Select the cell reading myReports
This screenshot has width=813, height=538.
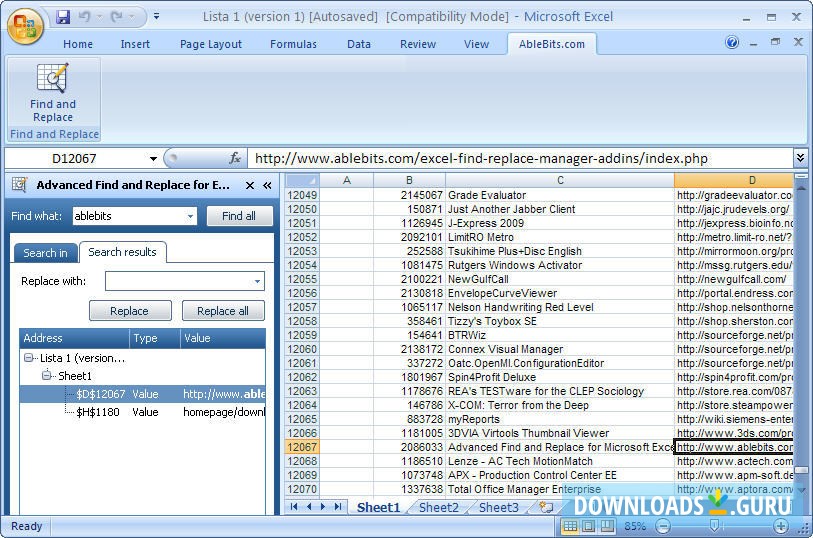560,419
